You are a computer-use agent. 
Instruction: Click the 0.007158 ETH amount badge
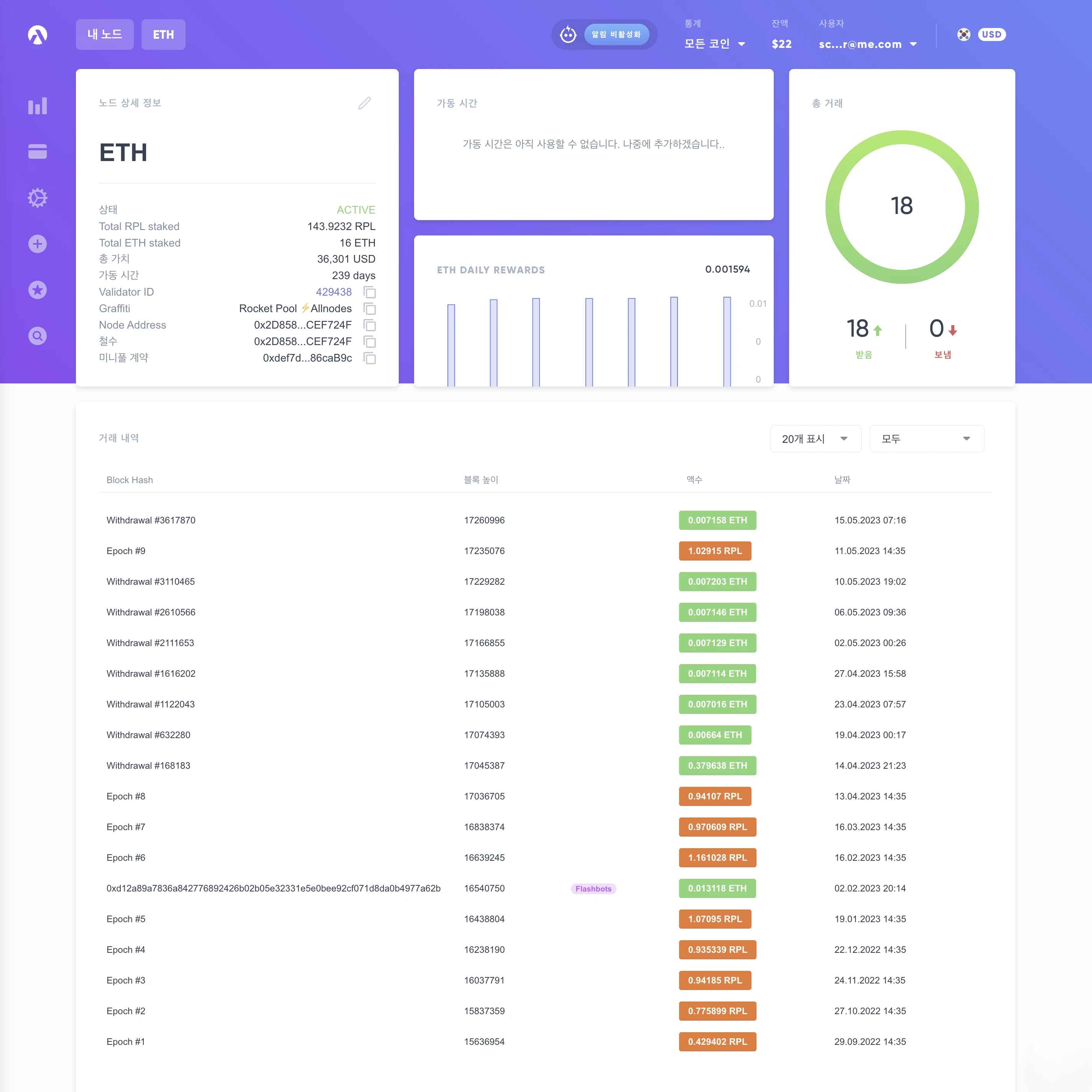coord(717,520)
